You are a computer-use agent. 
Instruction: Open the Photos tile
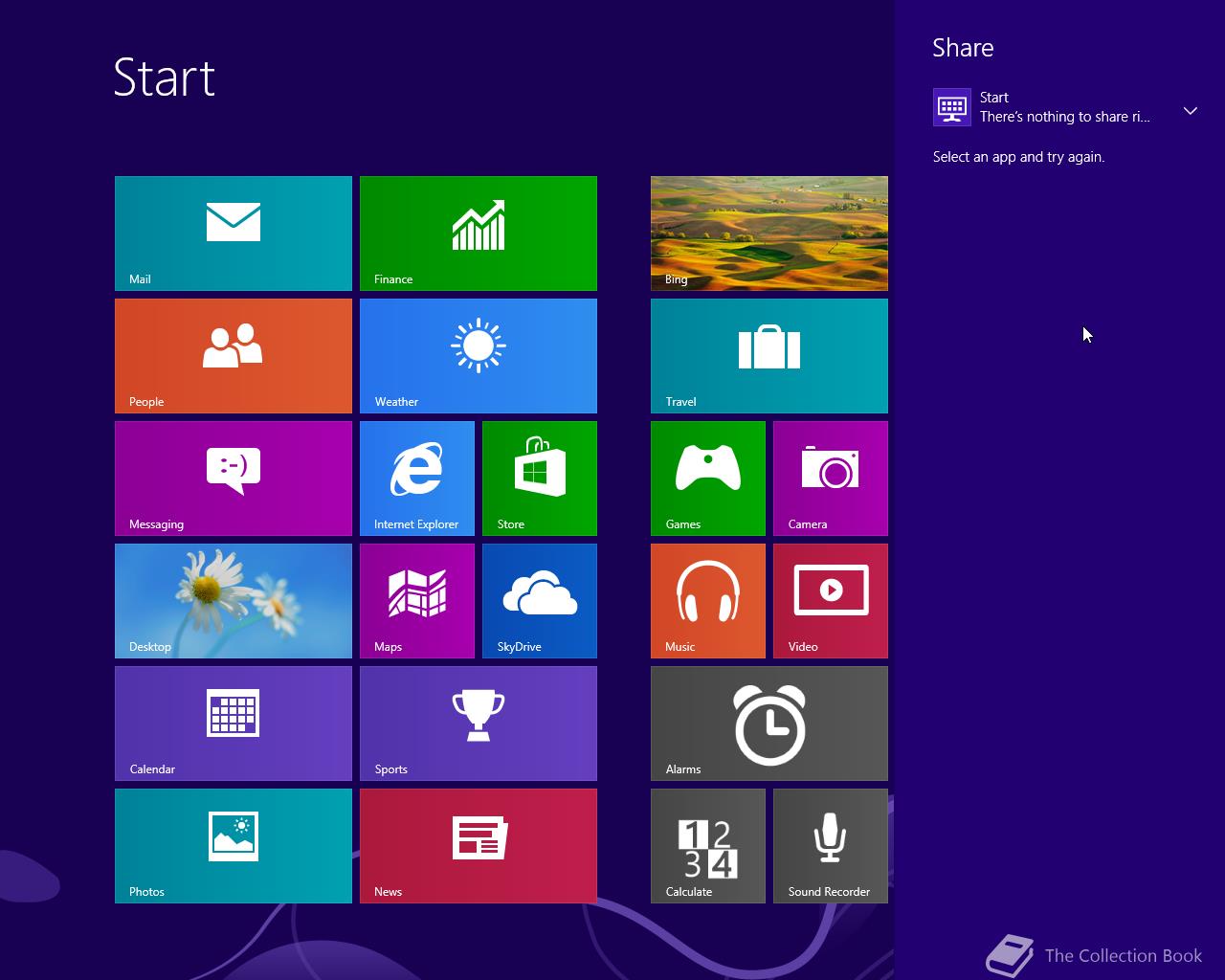pyautogui.click(x=234, y=846)
